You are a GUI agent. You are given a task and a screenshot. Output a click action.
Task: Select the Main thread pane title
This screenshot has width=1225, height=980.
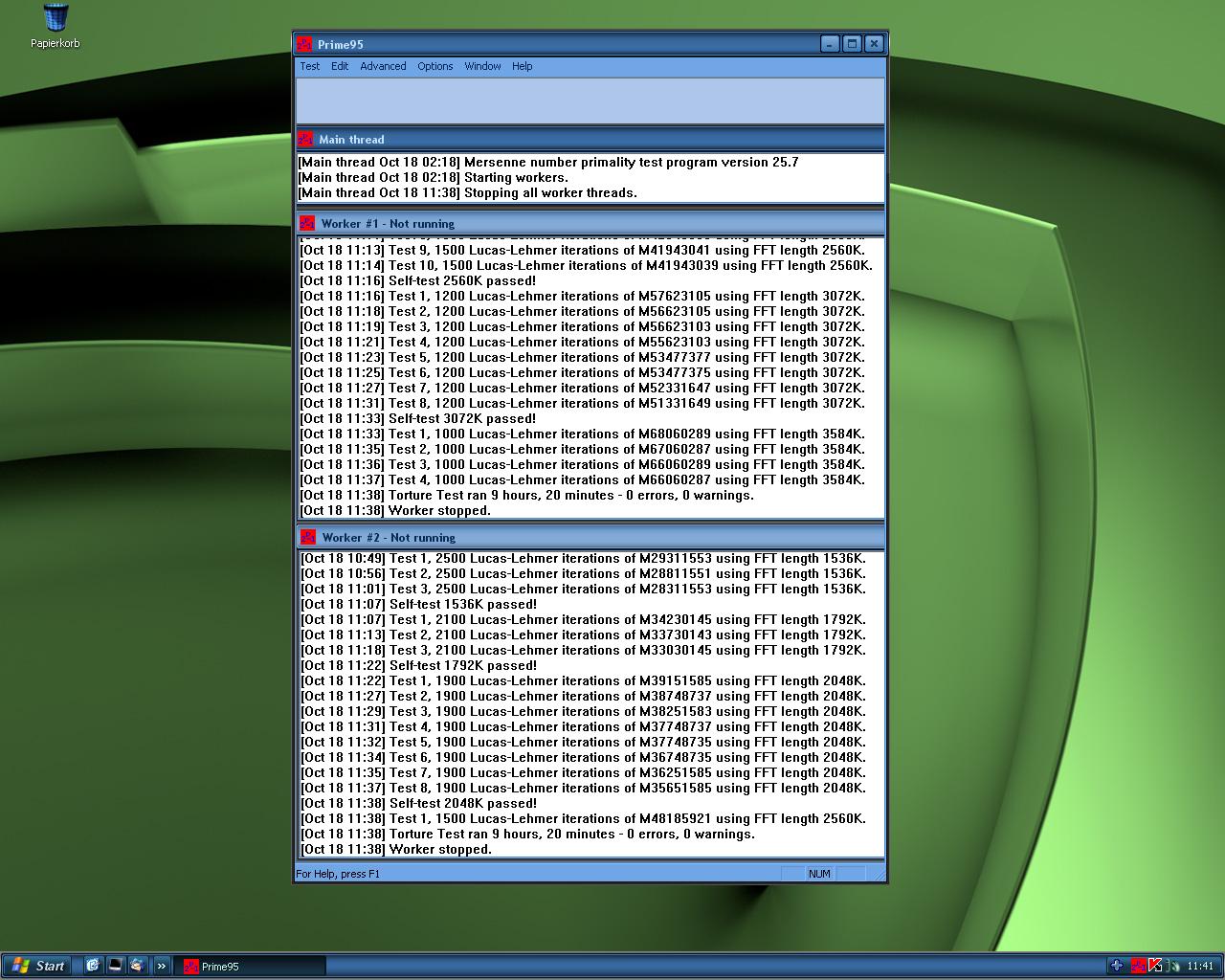(x=351, y=139)
